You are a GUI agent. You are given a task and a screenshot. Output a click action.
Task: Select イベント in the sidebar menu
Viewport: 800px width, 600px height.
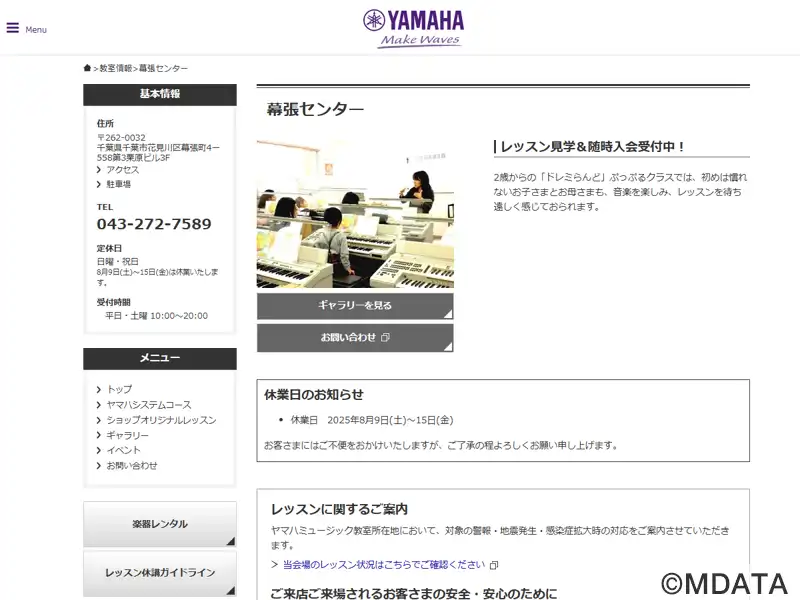pyautogui.click(x=123, y=451)
